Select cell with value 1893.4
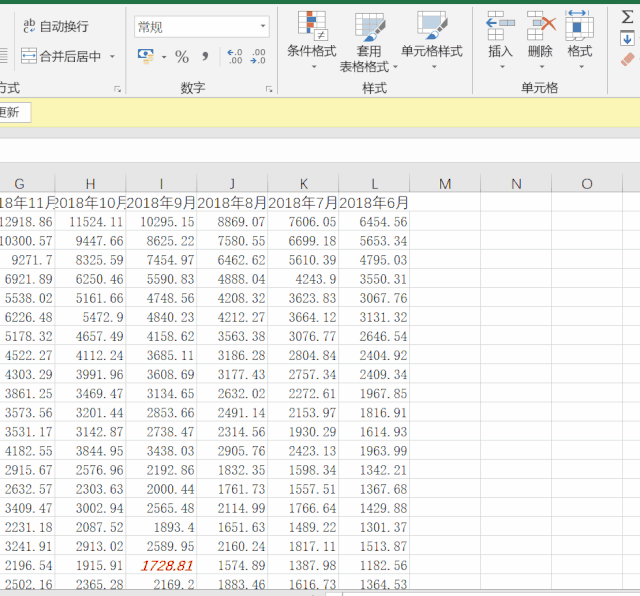Screen dimensions: 640x596 pyautogui.click(x=161, y=527)
